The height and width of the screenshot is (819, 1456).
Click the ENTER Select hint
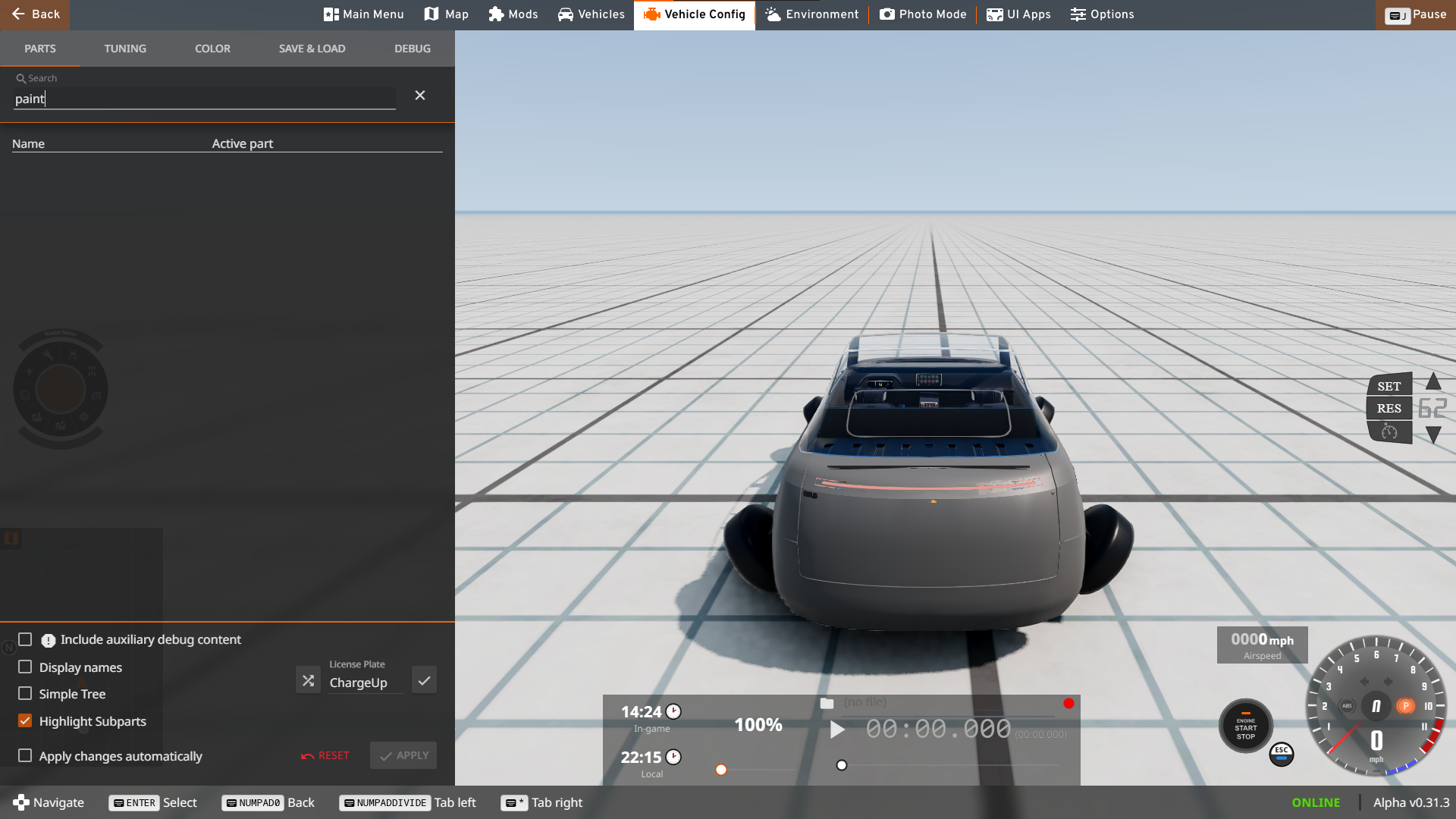(x=152, y=802)
